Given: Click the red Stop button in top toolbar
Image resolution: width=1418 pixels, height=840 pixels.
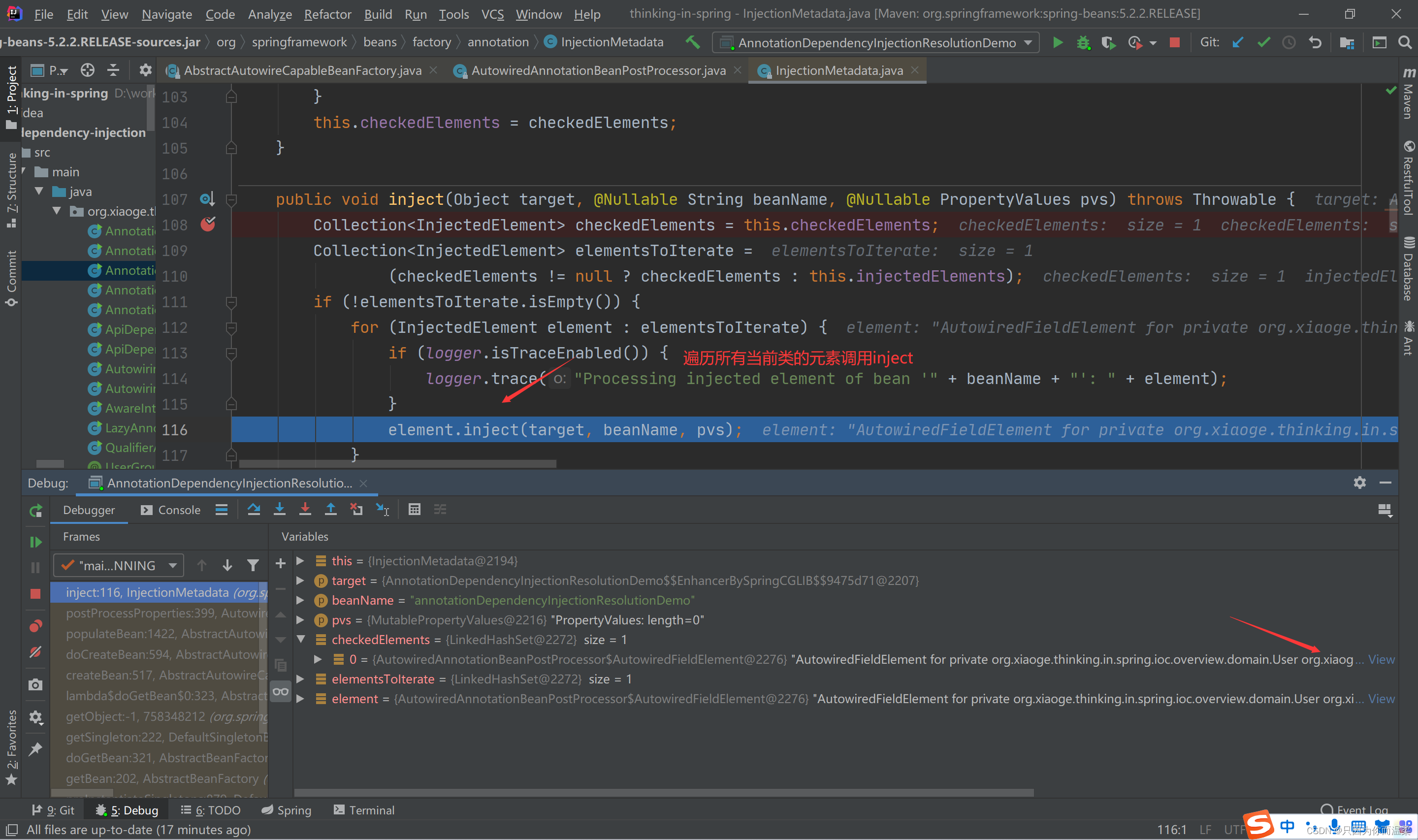Looking at the screenshot, I should point(1175,42).
